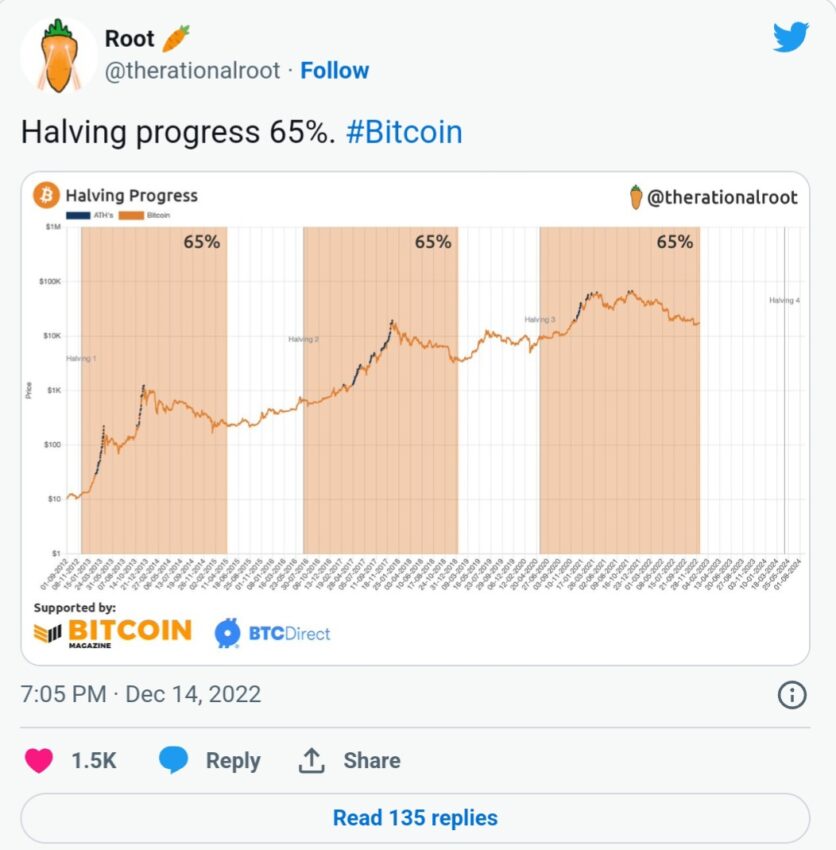
Task: Click the Read 135 replies button
Action: coord(415,817)
